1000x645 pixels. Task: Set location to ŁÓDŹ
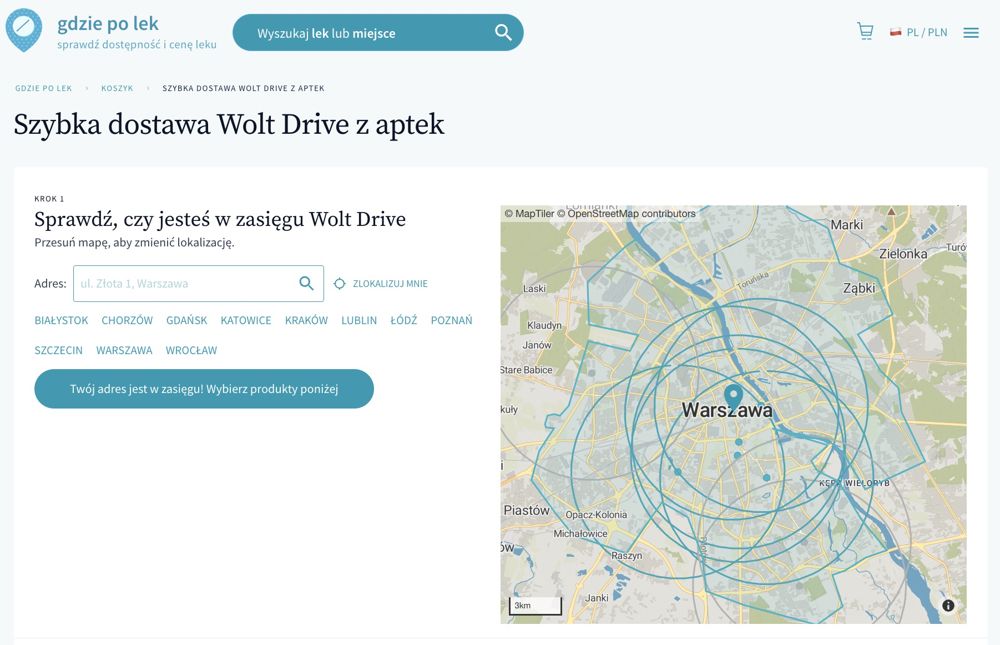404,320
